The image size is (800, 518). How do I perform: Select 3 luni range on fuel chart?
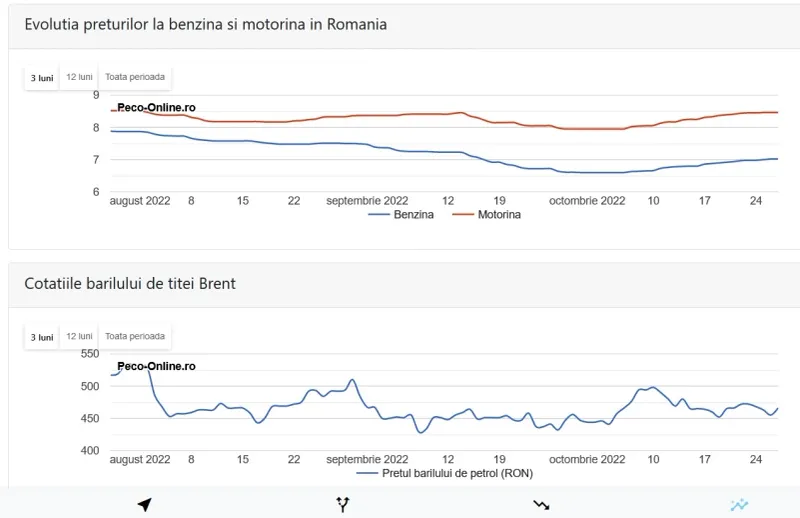coord(42,78)
